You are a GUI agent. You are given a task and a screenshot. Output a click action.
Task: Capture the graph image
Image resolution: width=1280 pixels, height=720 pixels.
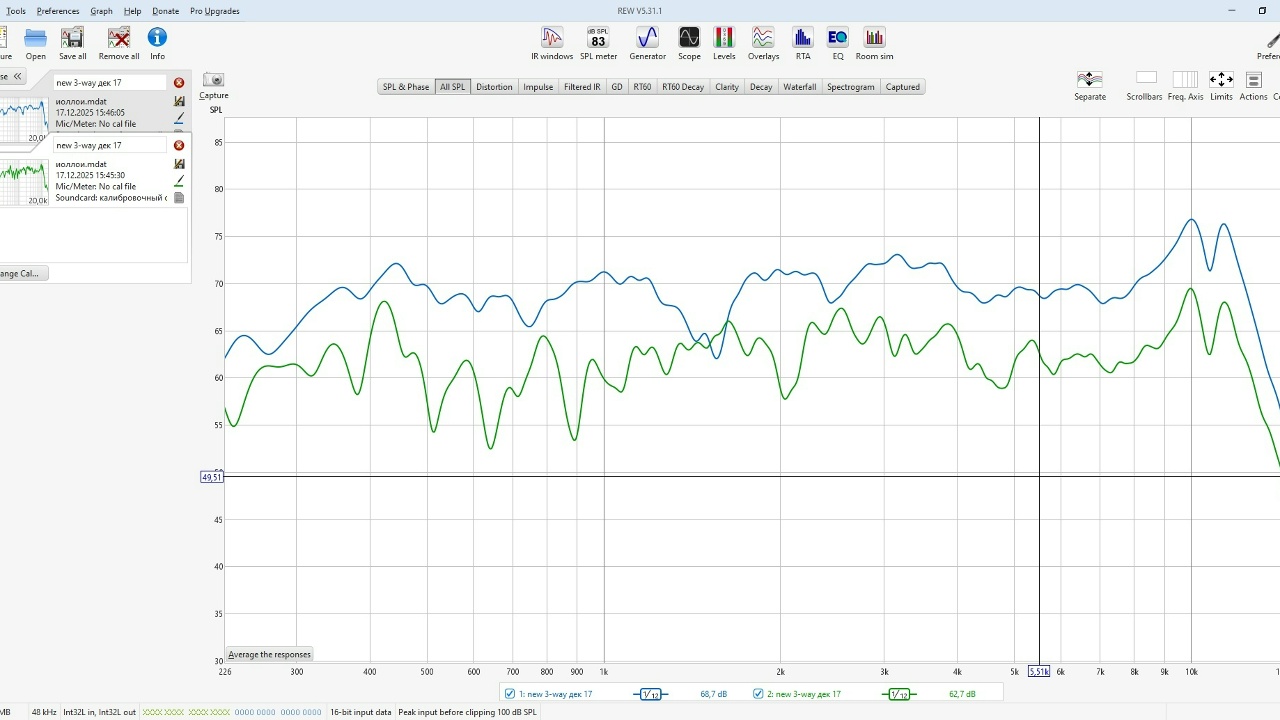point(213,85)
